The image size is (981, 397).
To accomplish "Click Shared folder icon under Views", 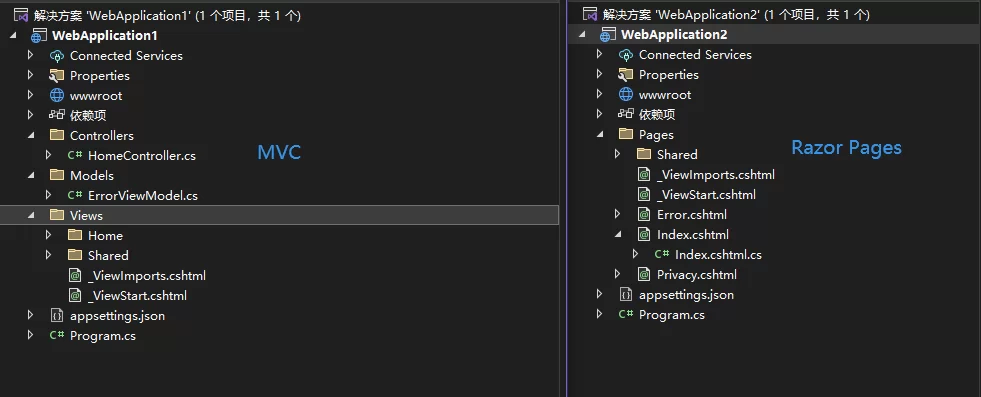I will click(75, 255).
